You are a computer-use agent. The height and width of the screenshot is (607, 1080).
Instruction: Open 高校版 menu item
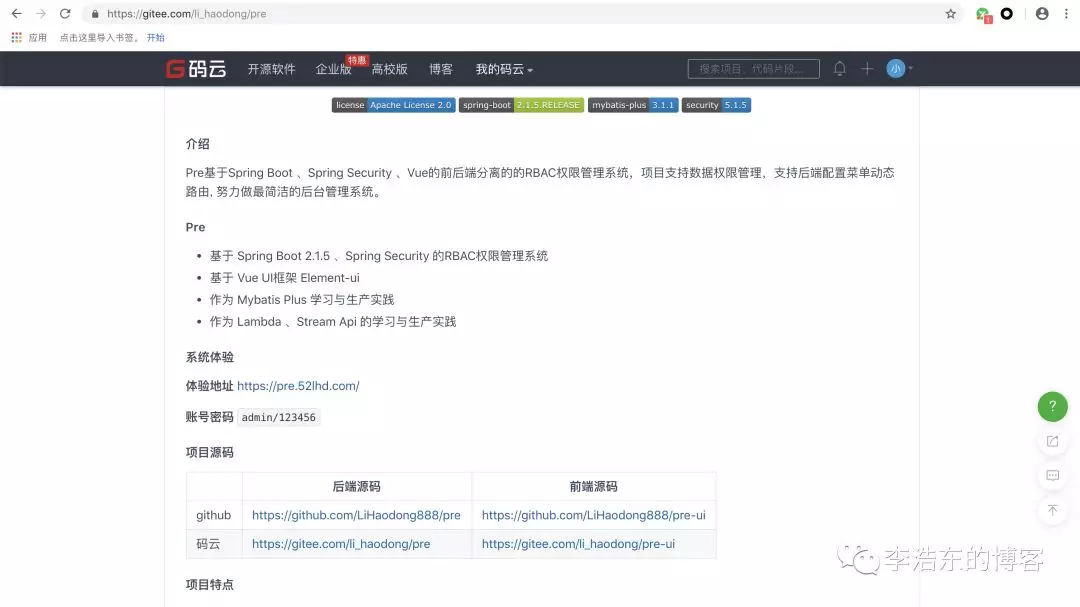pyautogui.click(x=389, y=69)
